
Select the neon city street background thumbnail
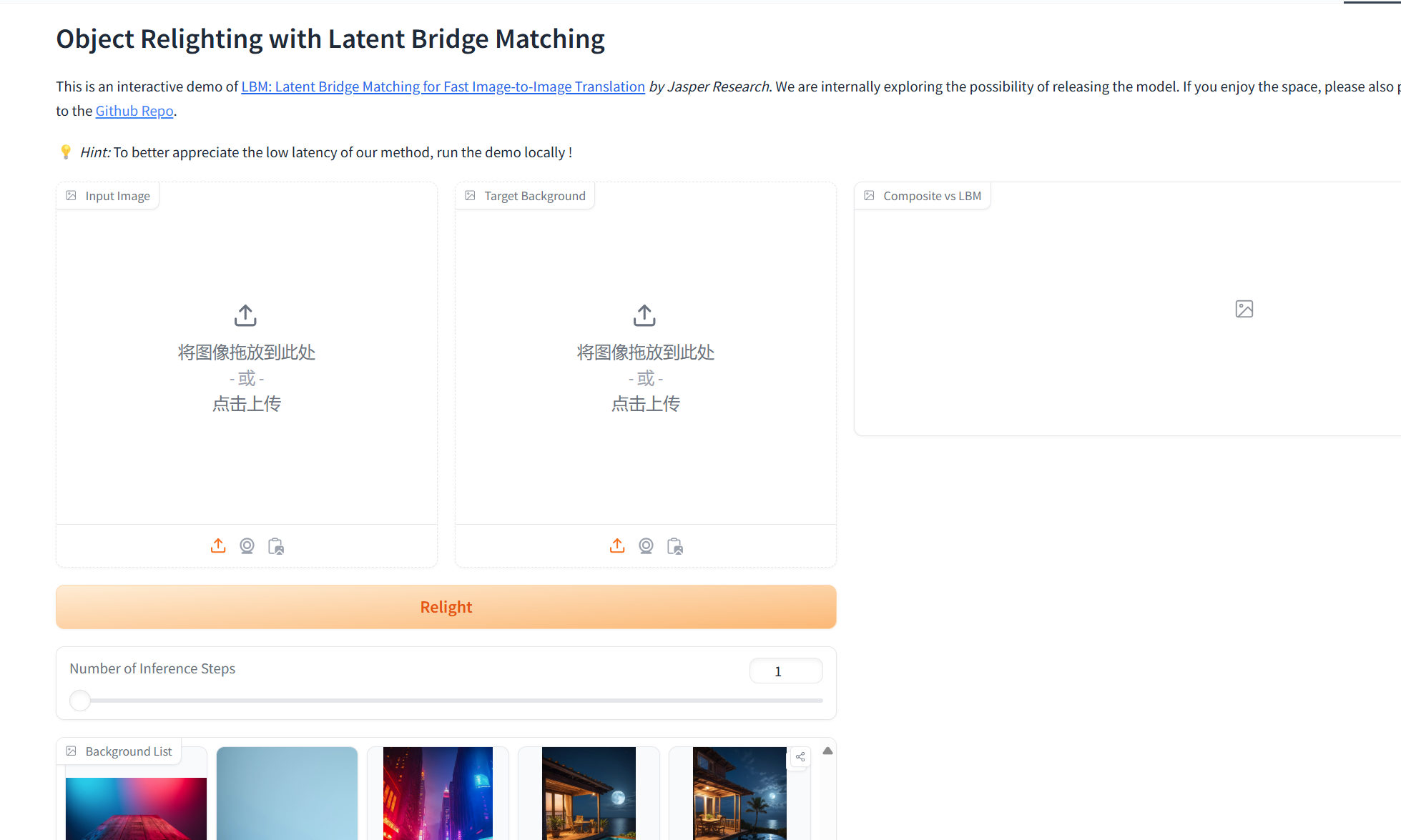438,794
